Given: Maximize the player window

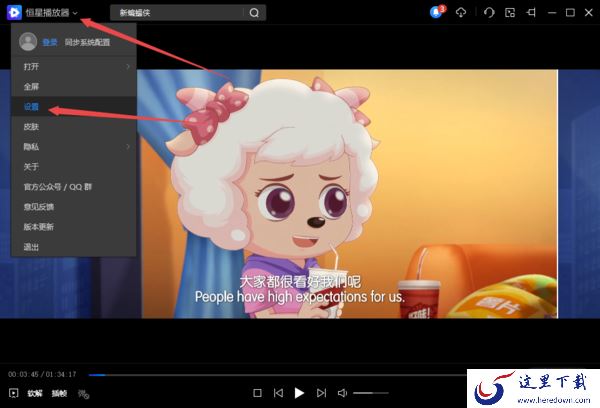Looking at the screenshot, I should pyautogui.click(x=570, y=13).
